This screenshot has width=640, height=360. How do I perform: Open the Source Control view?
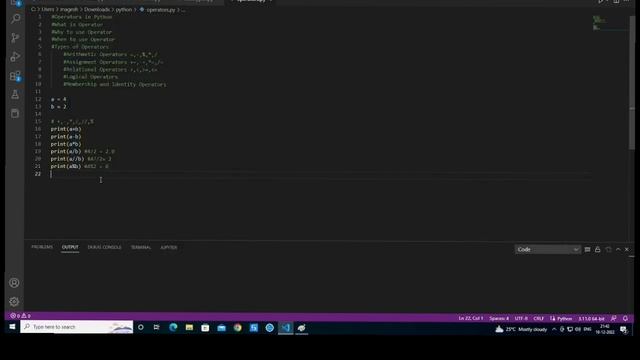pos(16,38)
